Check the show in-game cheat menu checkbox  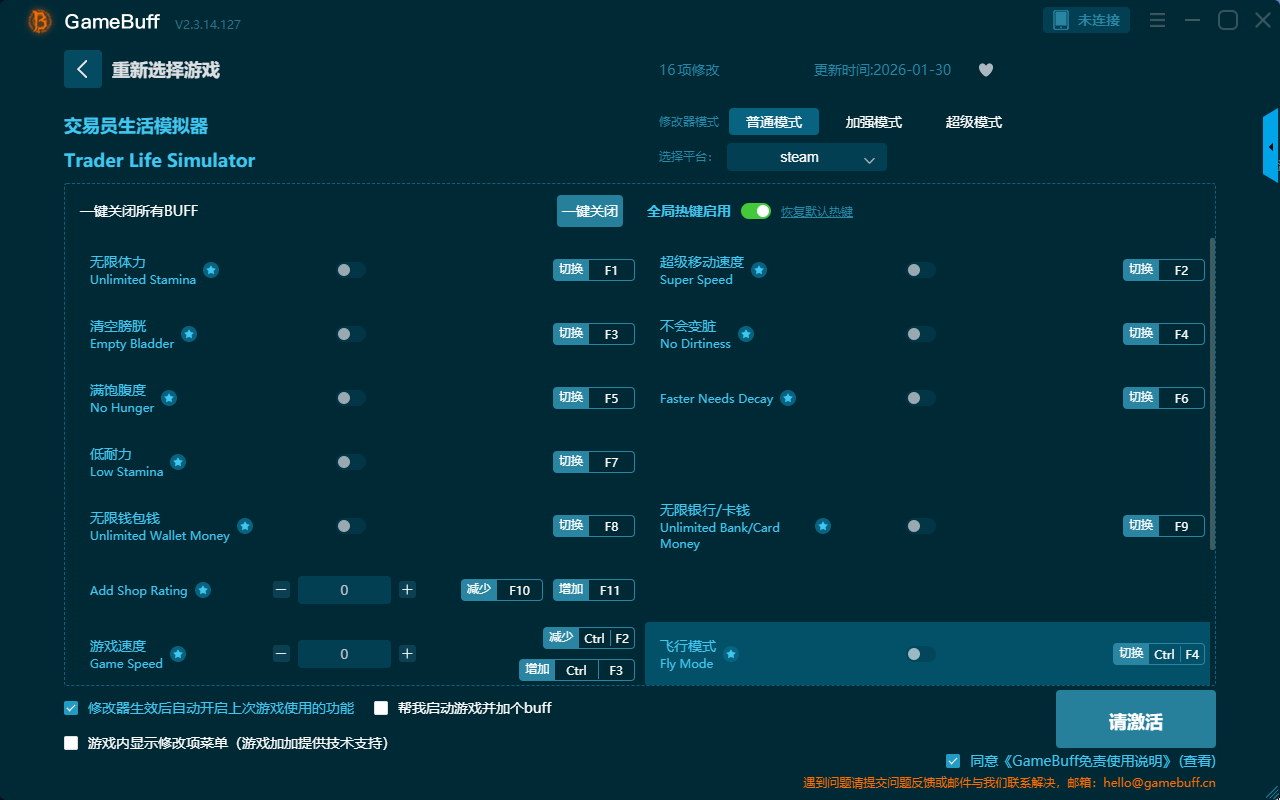(71, 743)
